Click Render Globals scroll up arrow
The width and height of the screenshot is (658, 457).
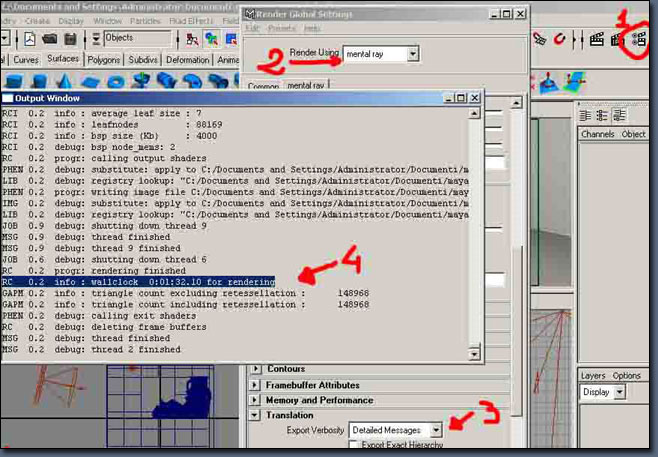click(516, 102)
